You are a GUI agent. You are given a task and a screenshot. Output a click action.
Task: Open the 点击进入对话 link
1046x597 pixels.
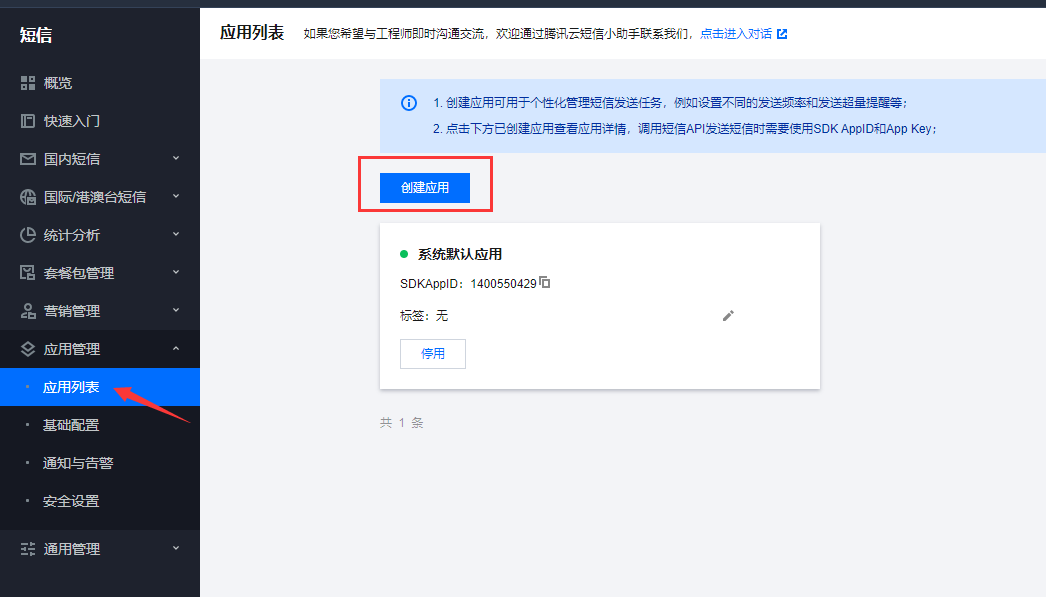pos(736,34)
